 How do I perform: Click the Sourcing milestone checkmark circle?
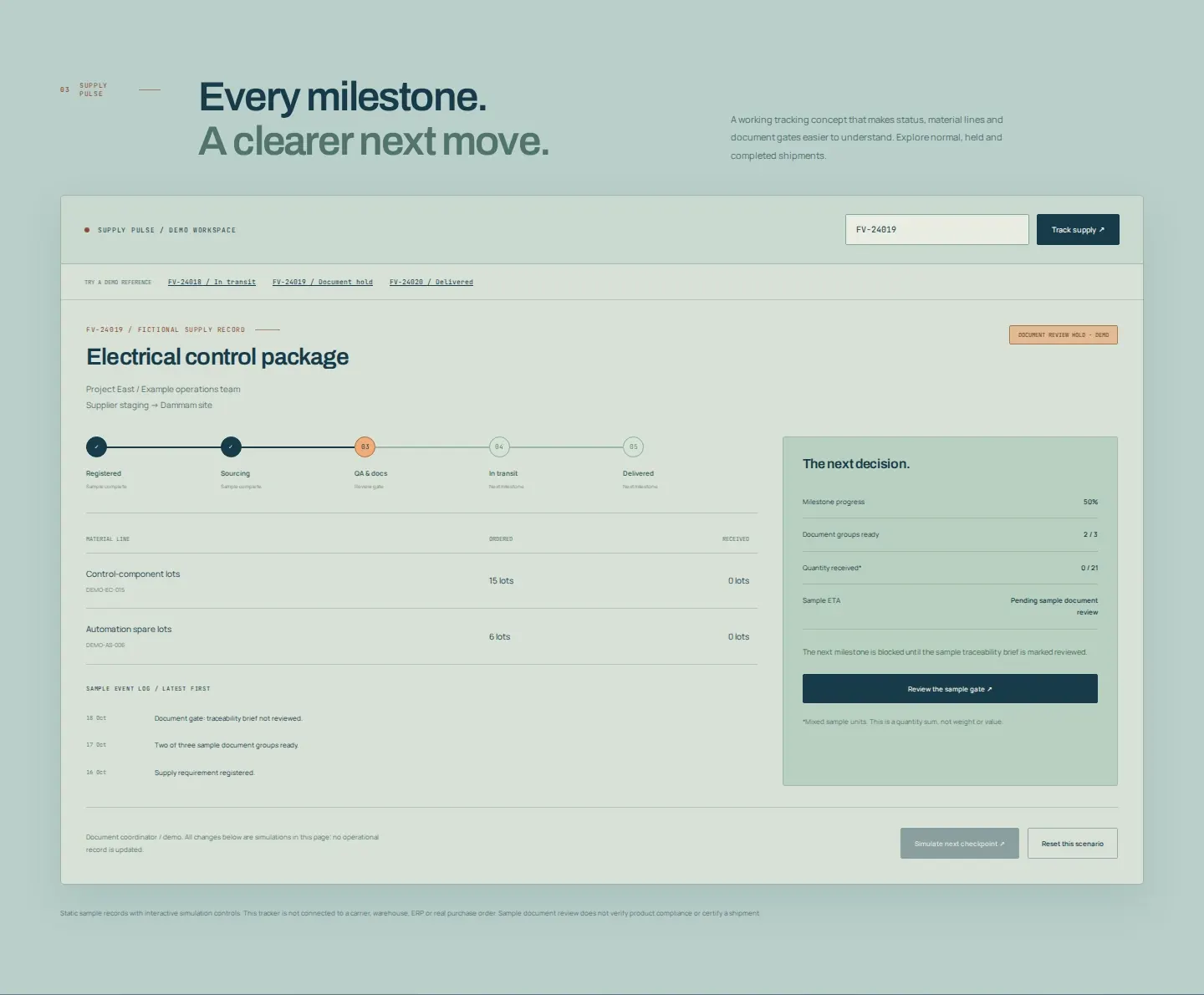(231, 447)
